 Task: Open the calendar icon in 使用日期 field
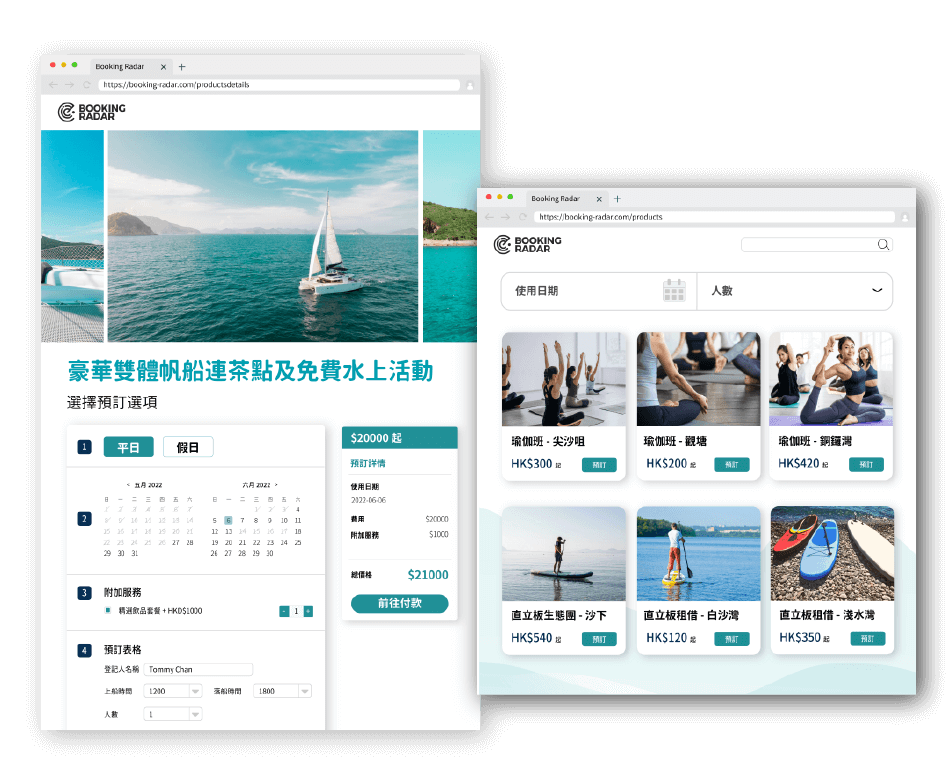[674, 290]
